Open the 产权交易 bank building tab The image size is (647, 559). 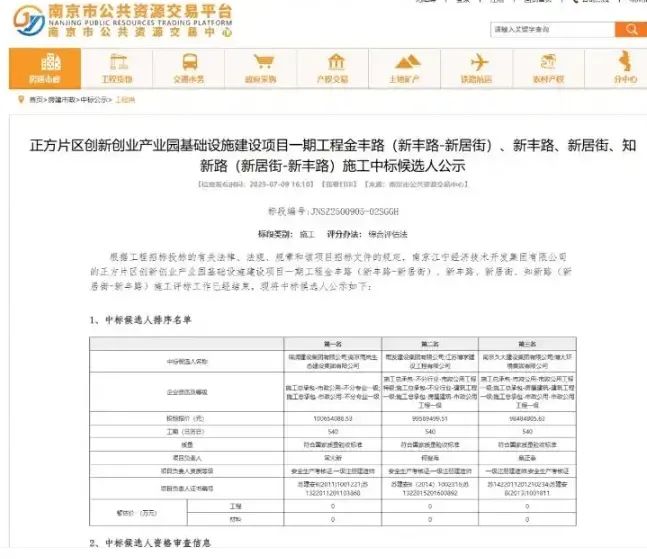tap(333, 68)
